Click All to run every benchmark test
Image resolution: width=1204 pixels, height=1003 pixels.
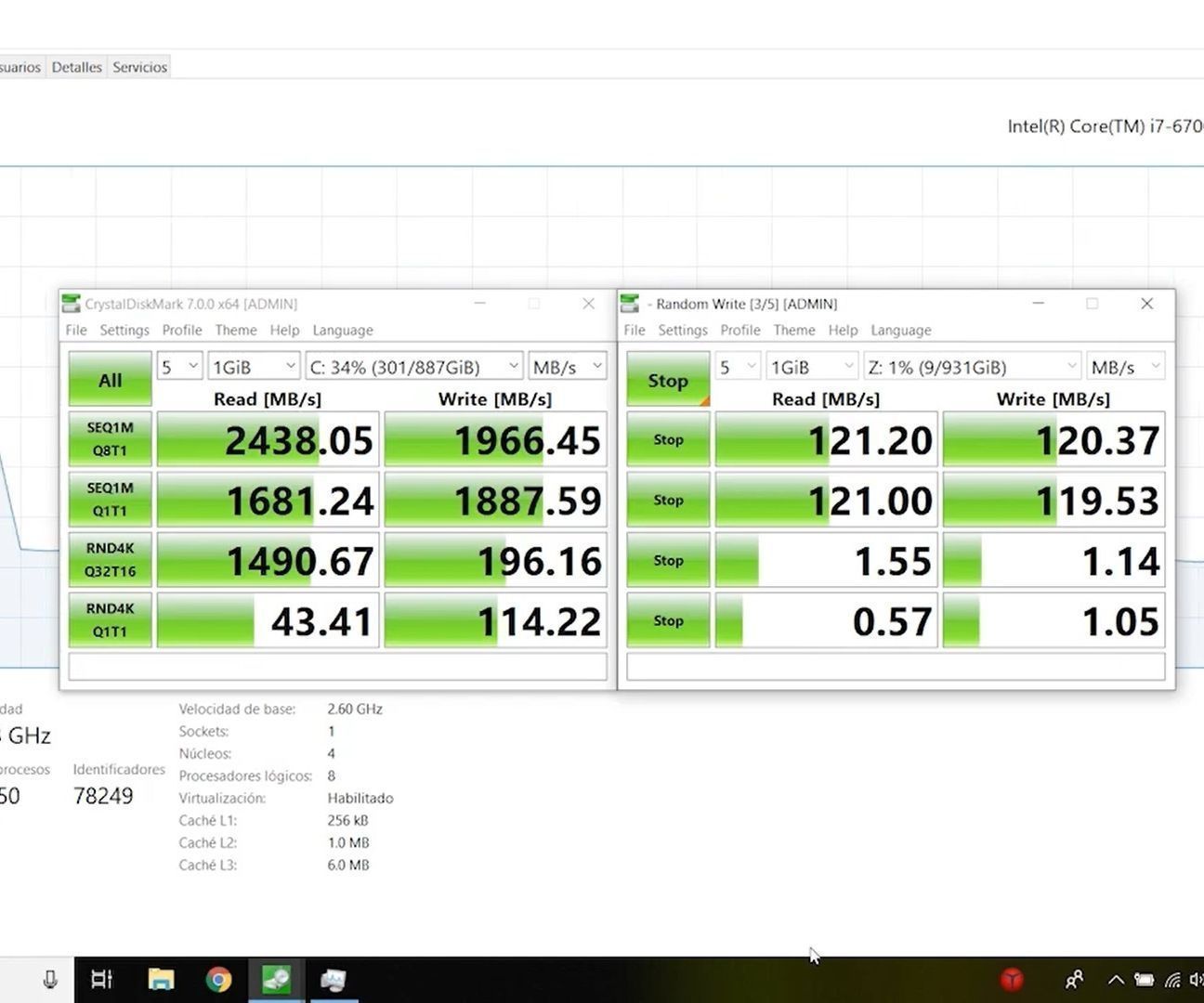click(x=109, y=379)
